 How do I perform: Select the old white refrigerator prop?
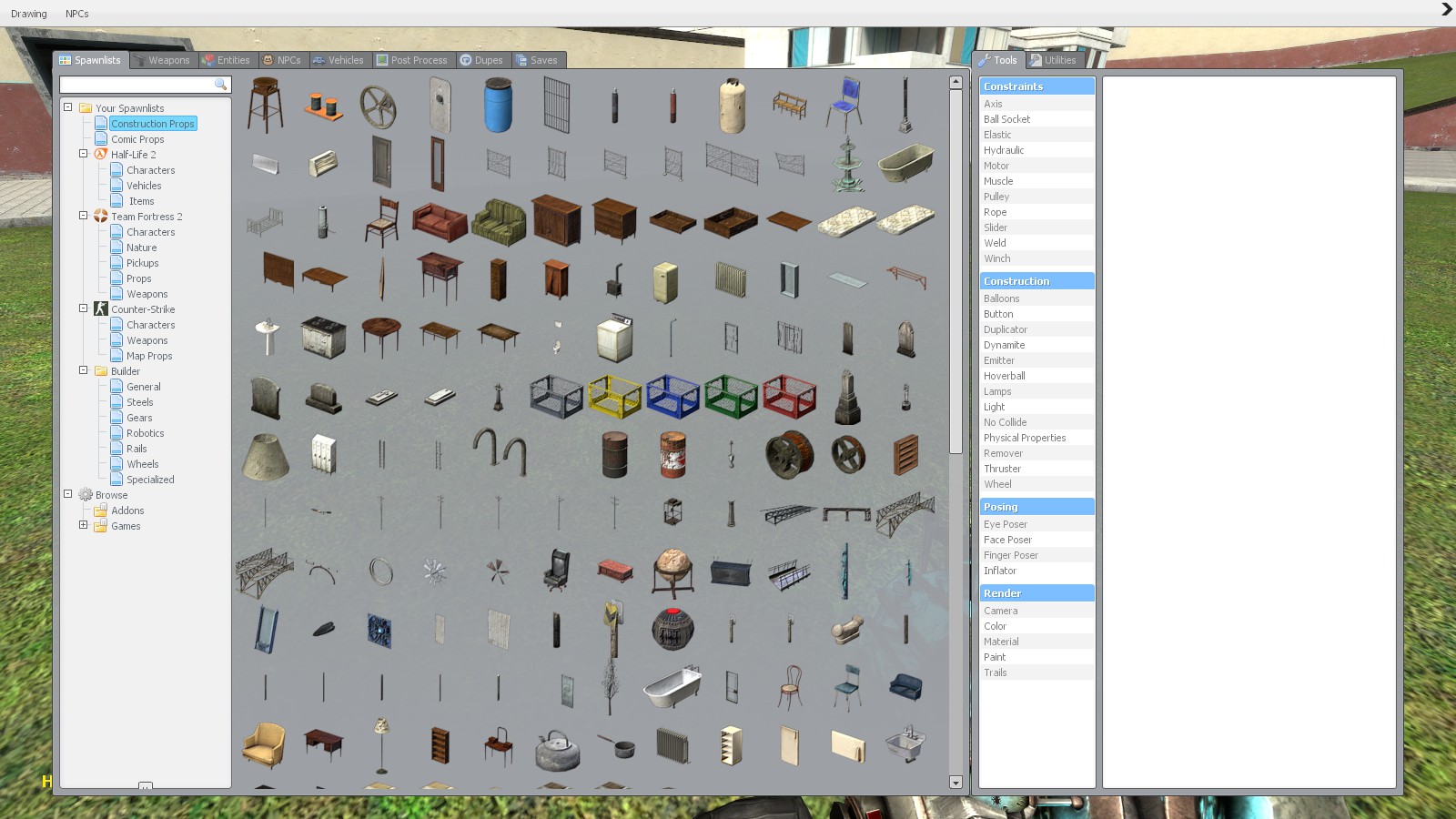pos(665,281)
